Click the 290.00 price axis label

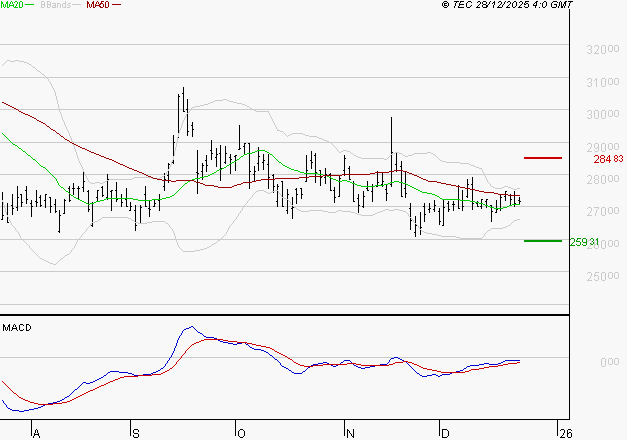point(603,147)
